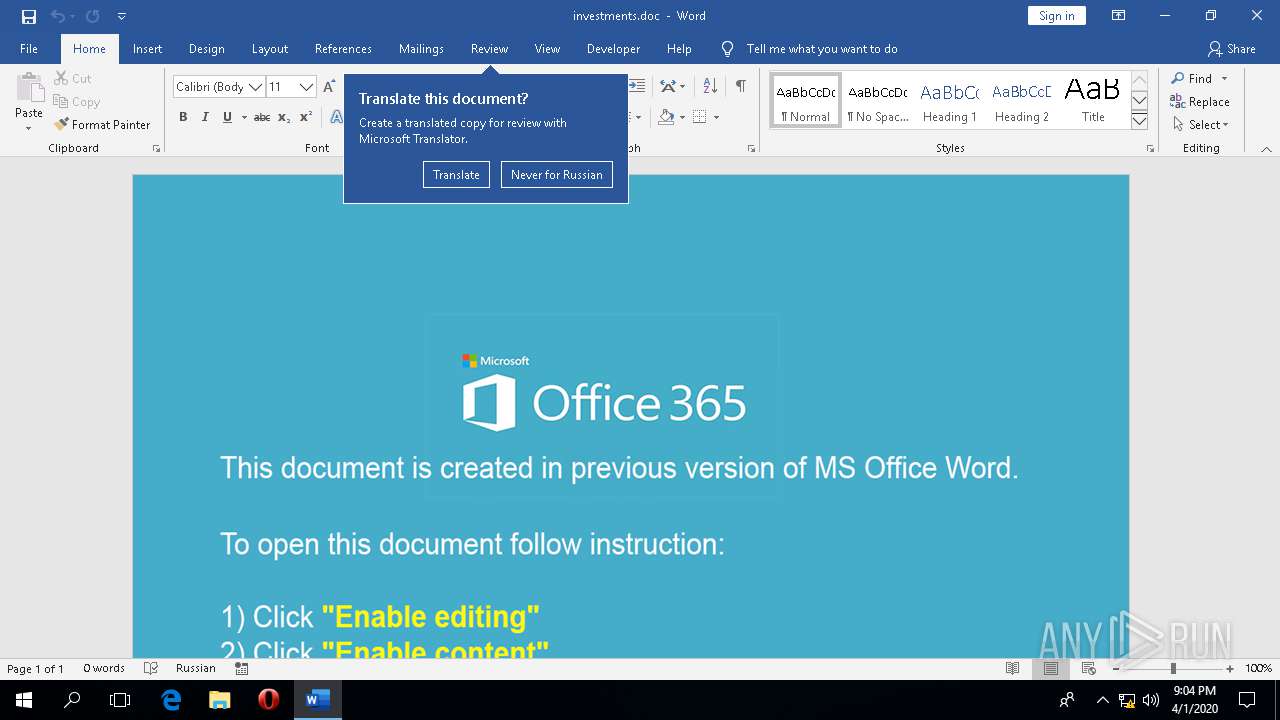Click the Save icon in quick access toolbar
This screenshot has width=1280, height=720.
[x=29, y=16]
